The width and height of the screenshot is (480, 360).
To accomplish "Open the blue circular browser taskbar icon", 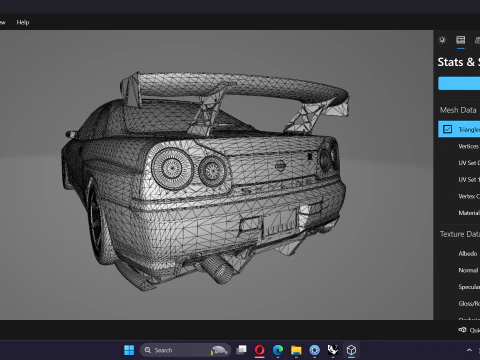I will click(x=314, y=350).
